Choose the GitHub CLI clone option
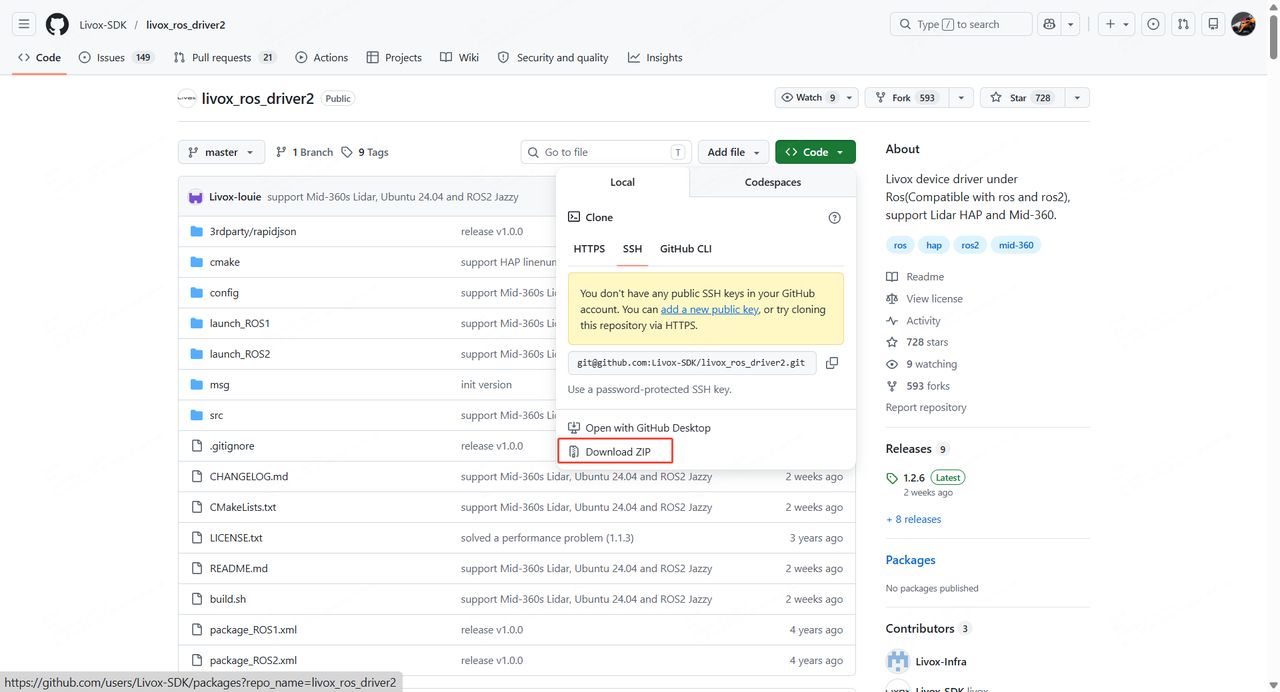This screenshot has width=1280, height=692. pos(686,249)
